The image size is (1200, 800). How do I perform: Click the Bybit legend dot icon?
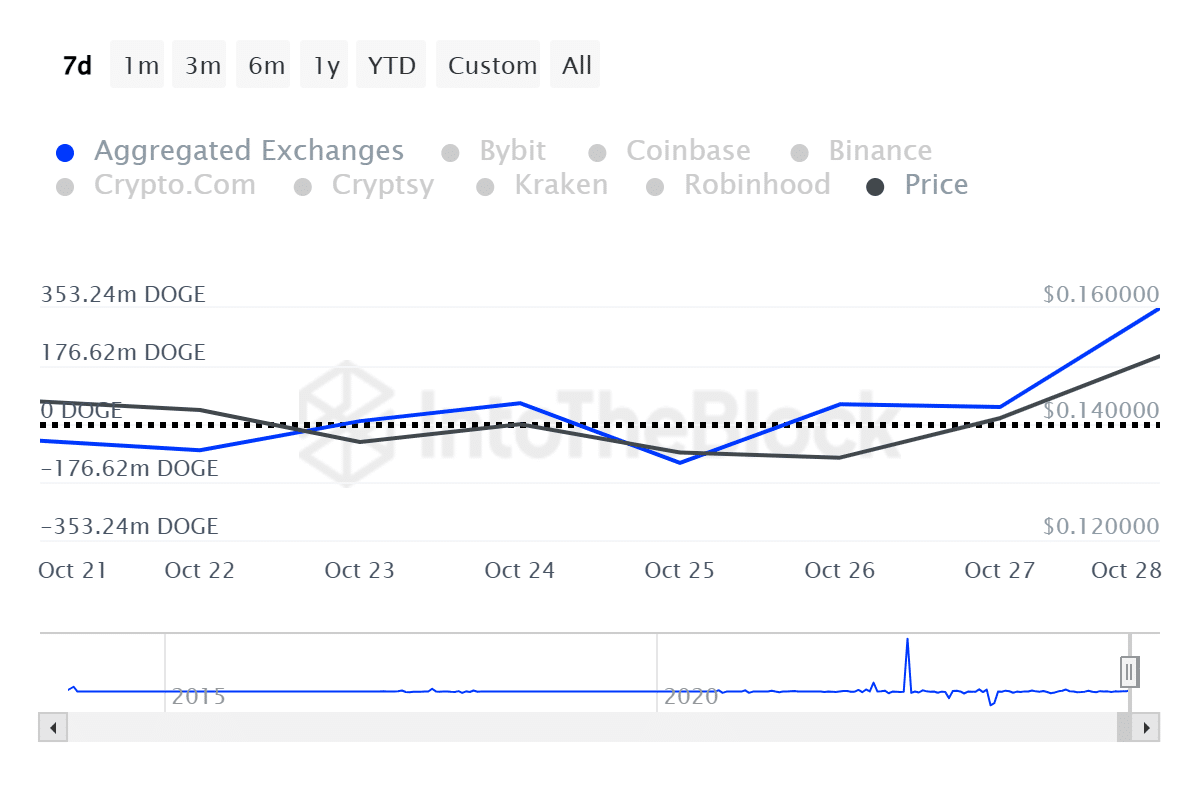click(x=450, y=151)
